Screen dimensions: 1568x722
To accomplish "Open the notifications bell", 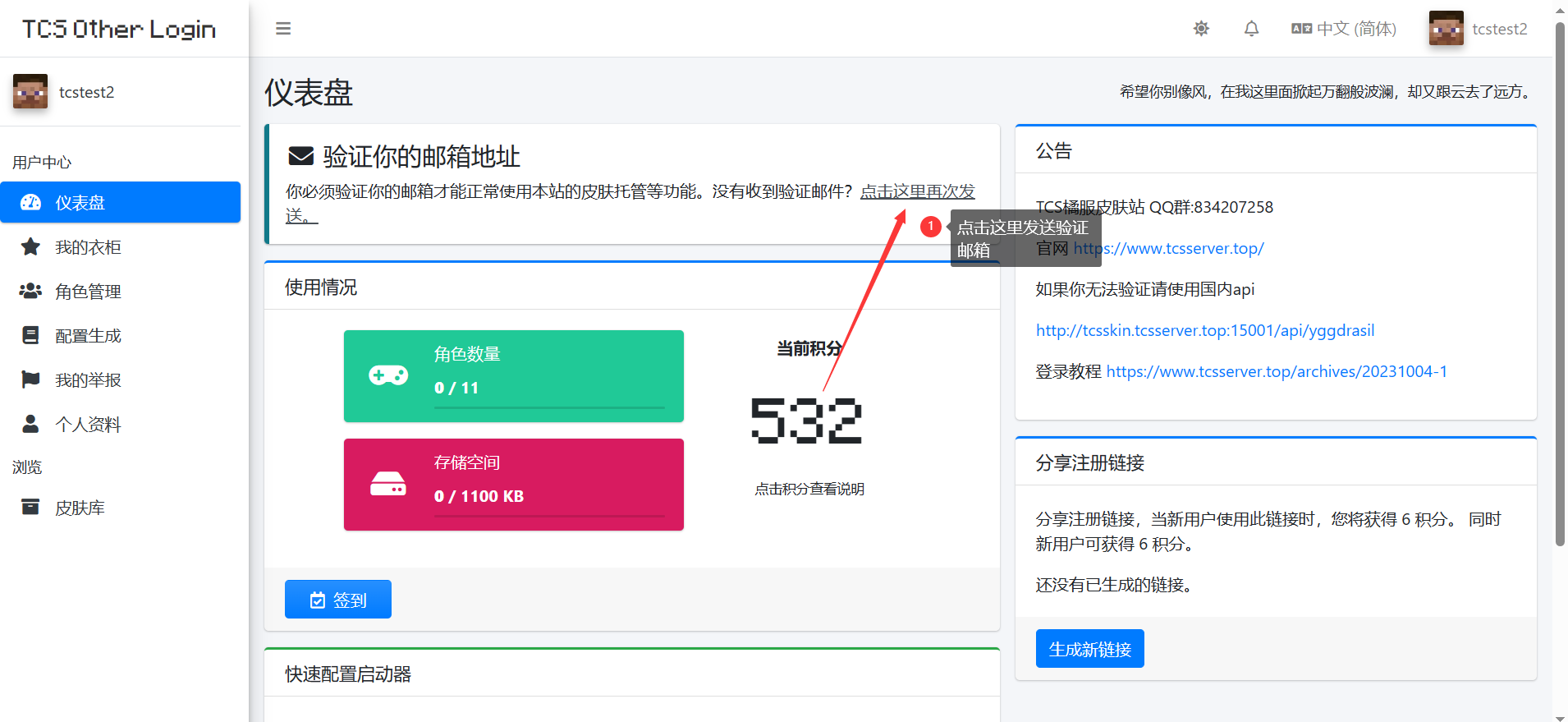I will pos(1251,29).
